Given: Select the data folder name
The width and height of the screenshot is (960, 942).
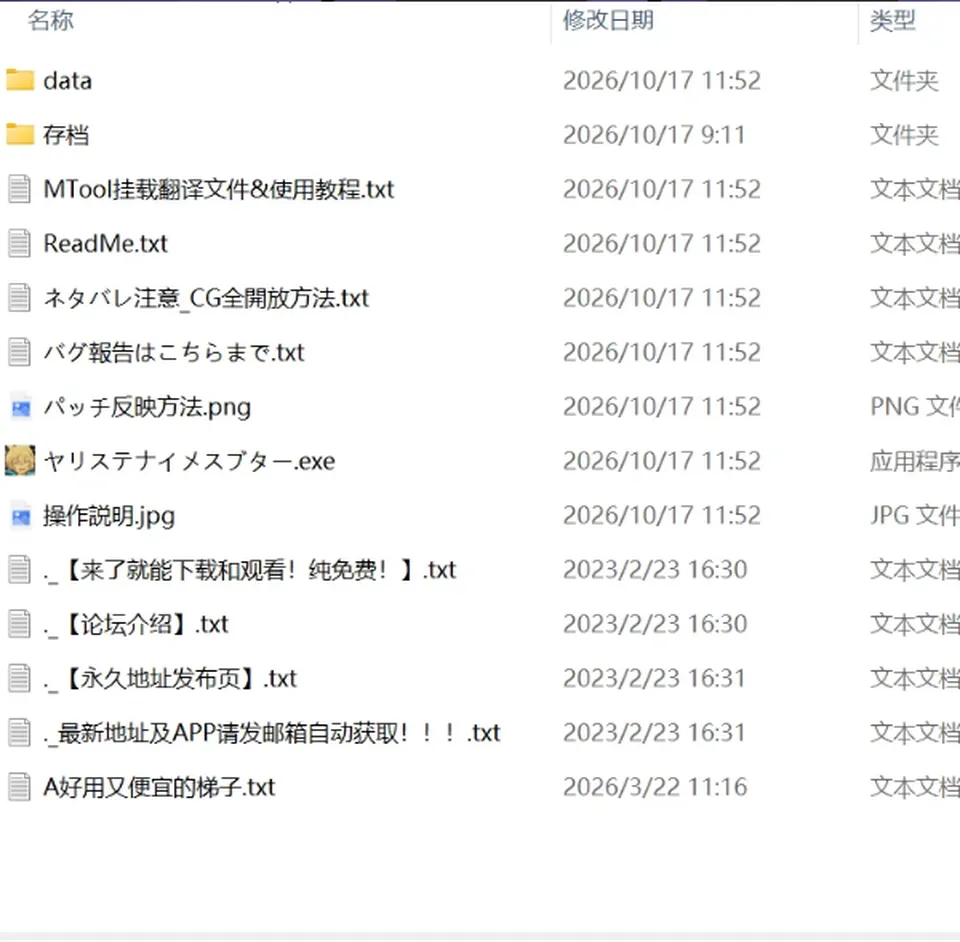Looking at the screenshot, I should tap(68, 81).
